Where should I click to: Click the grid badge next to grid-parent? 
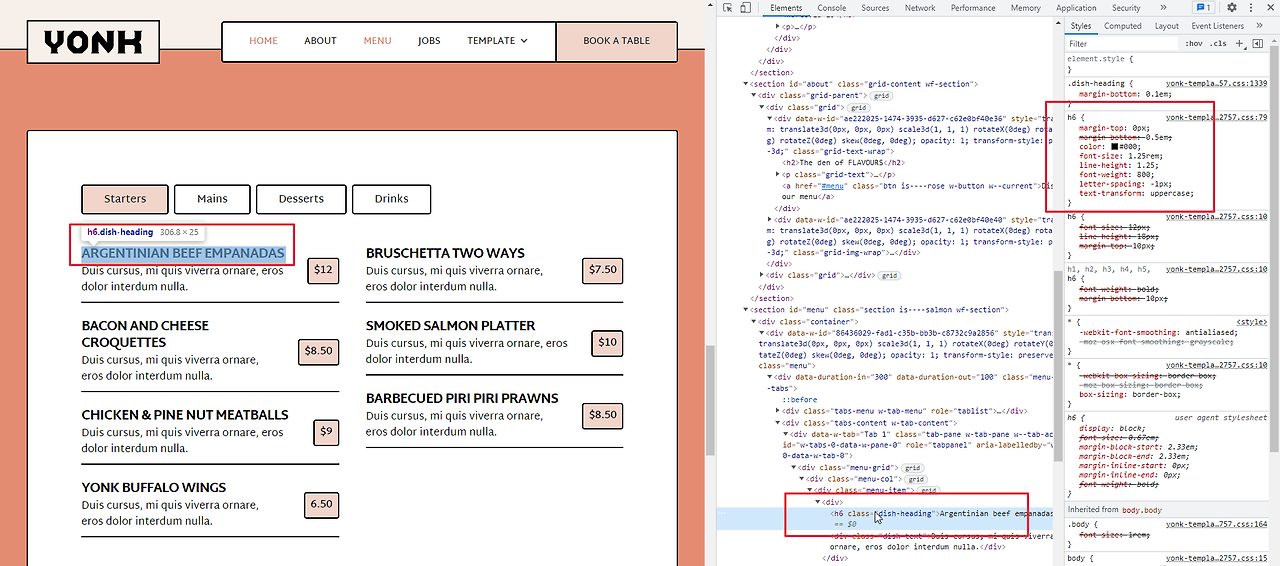[881, 96]
